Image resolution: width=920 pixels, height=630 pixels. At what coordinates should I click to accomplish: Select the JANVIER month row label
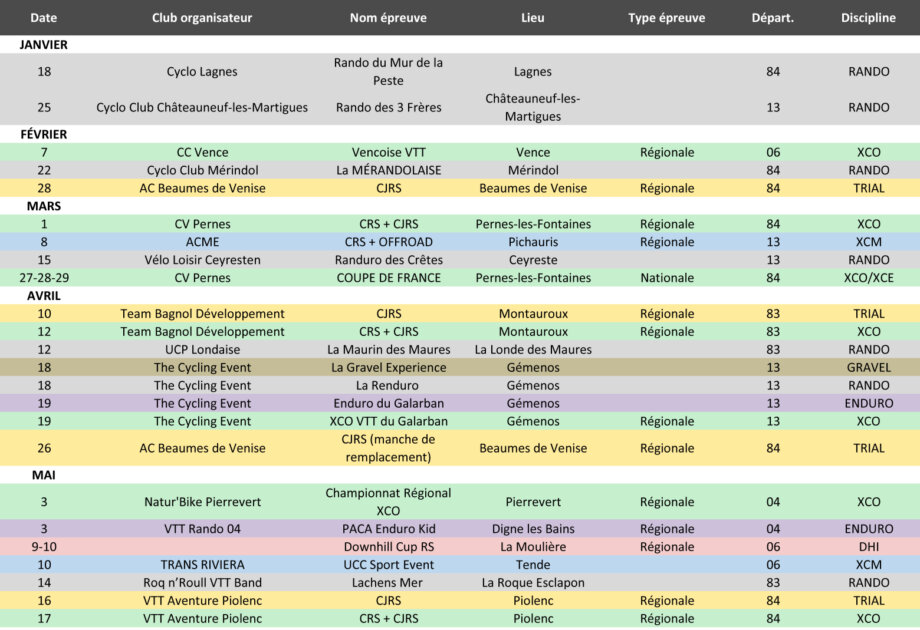(44, 45)
